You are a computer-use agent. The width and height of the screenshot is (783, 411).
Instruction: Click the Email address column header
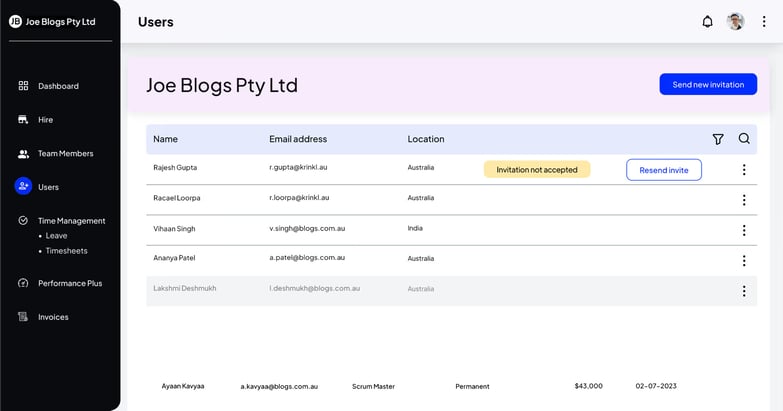298,139
